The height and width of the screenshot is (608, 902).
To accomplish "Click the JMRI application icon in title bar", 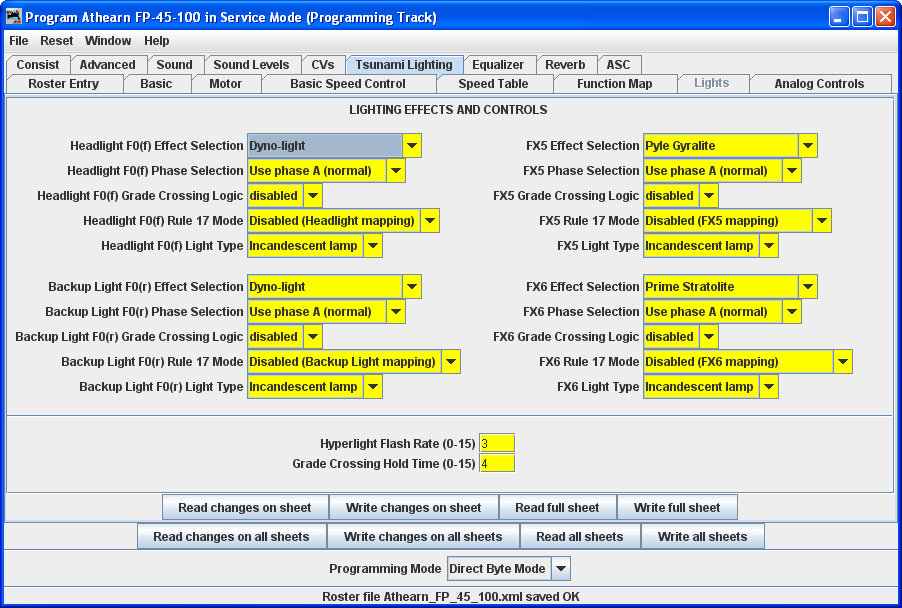I will click(x=13, y=17).
